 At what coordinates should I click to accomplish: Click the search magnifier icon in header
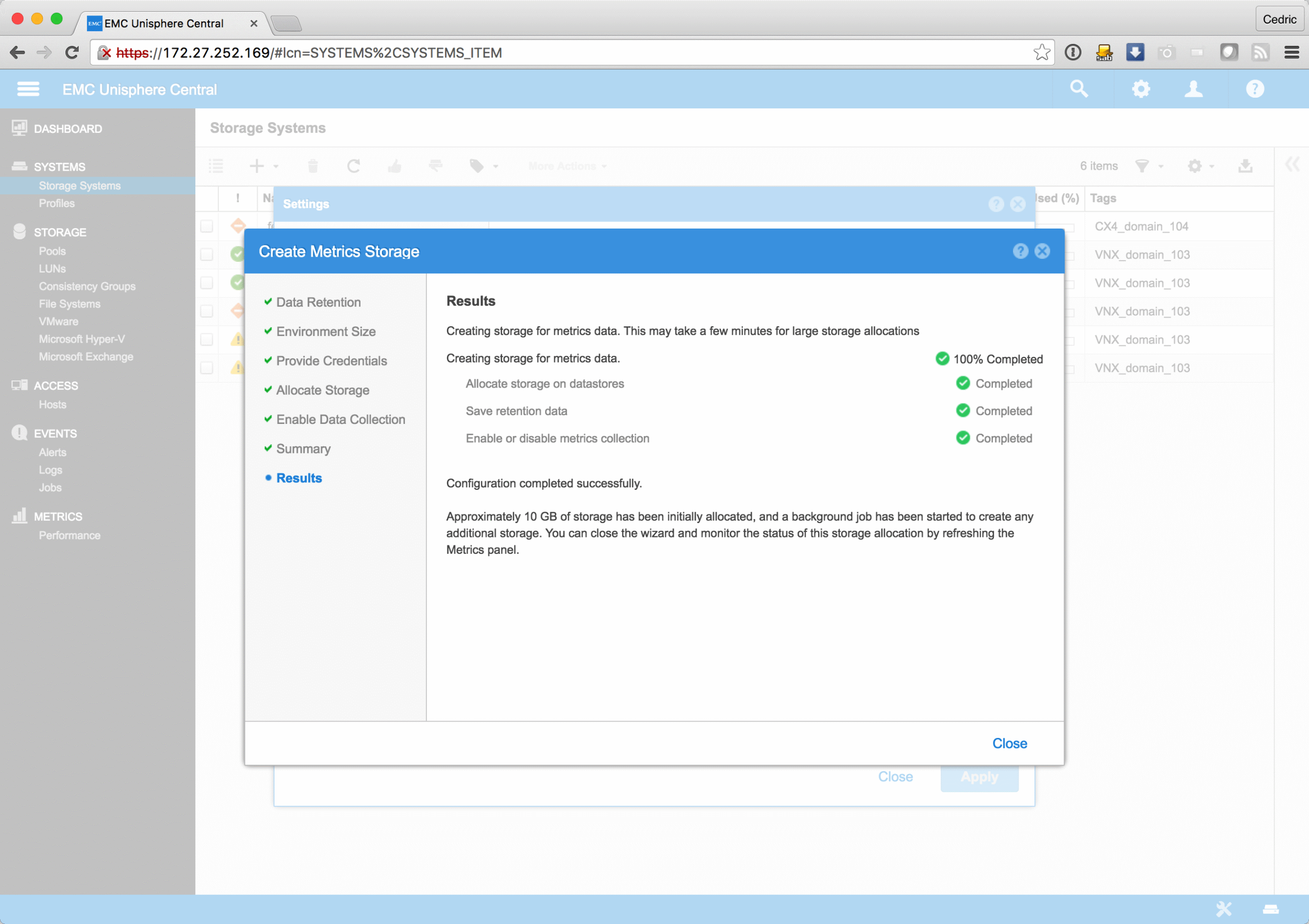coord(1079,89)
